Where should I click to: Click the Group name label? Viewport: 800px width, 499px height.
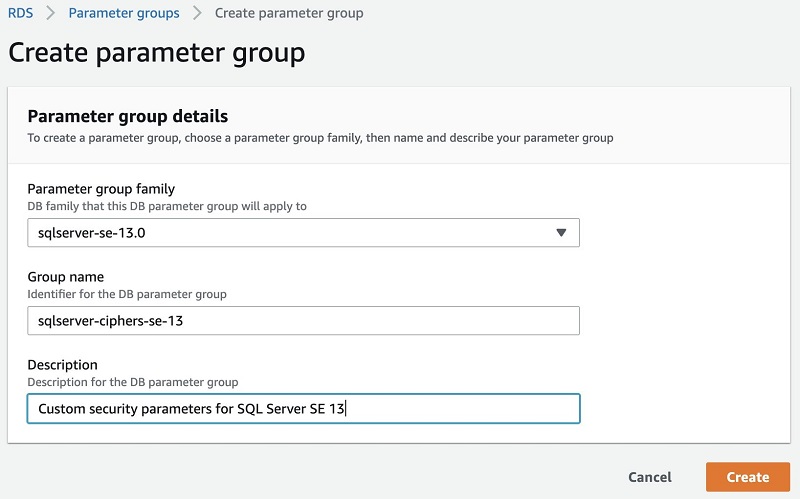(66, 277)
